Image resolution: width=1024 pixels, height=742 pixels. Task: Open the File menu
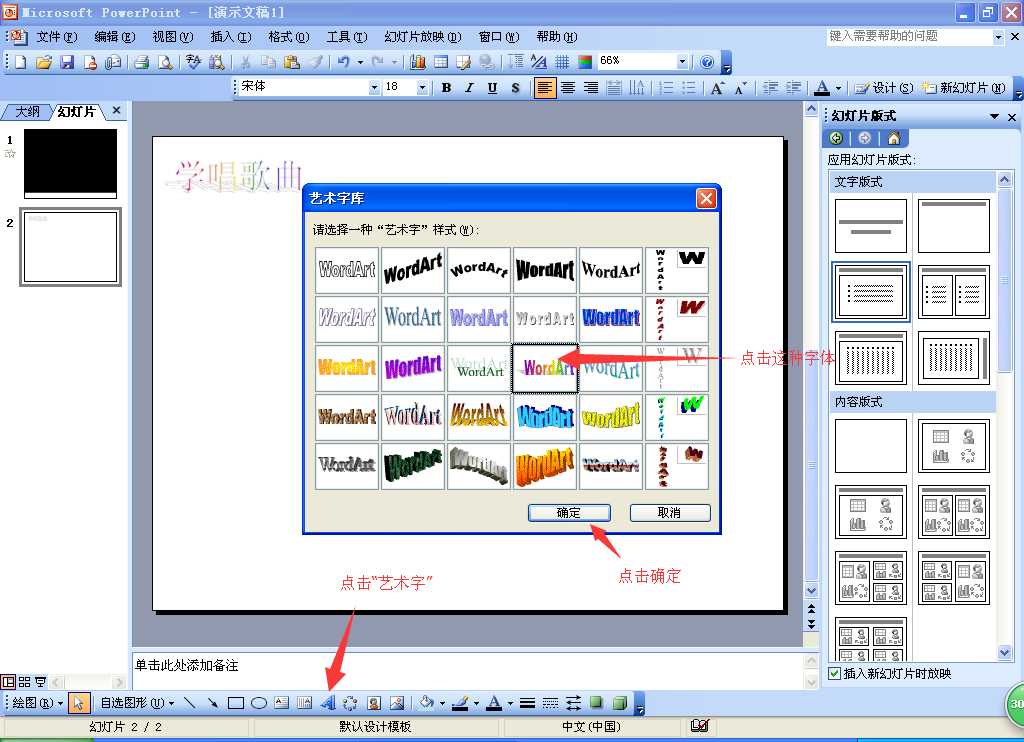point(56,37)
